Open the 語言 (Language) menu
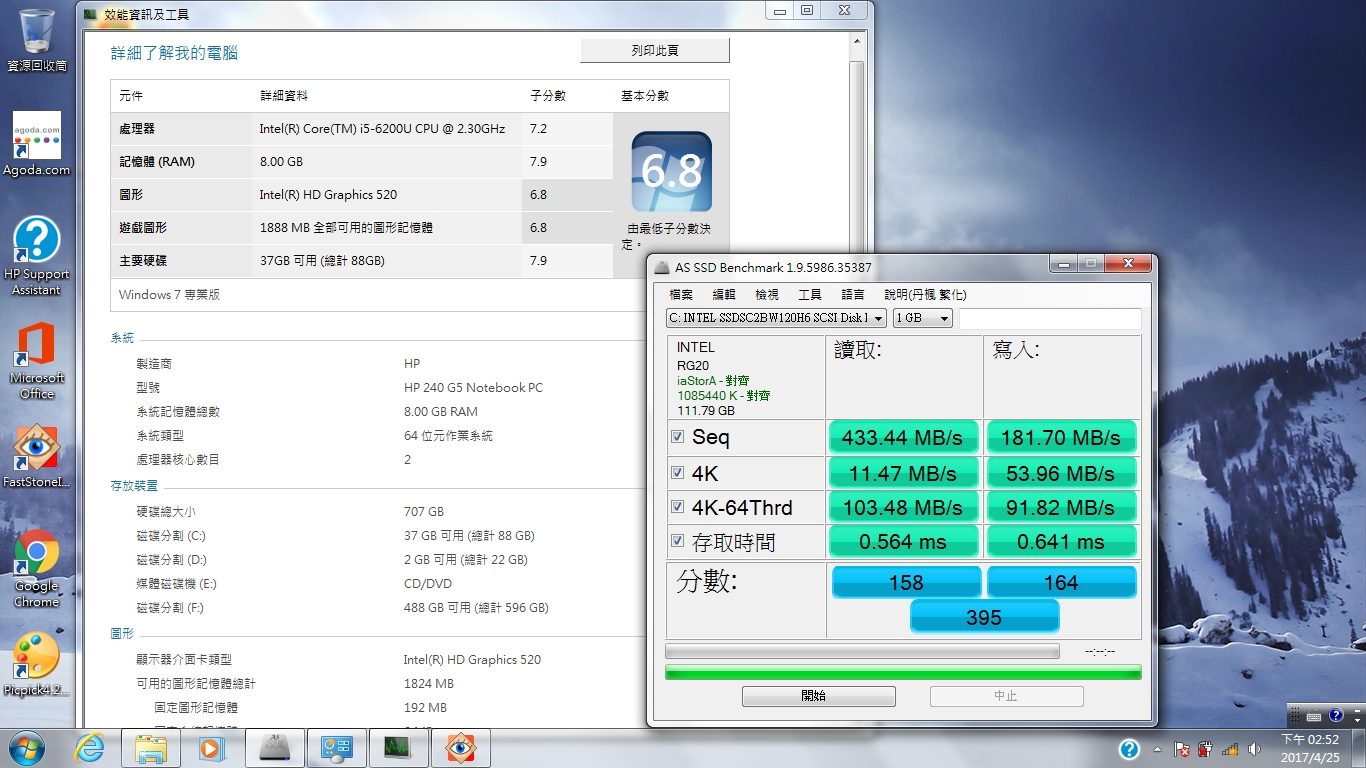Viewport: 1366px width, 768px height. pyautogui.click(x=853, y=295)
